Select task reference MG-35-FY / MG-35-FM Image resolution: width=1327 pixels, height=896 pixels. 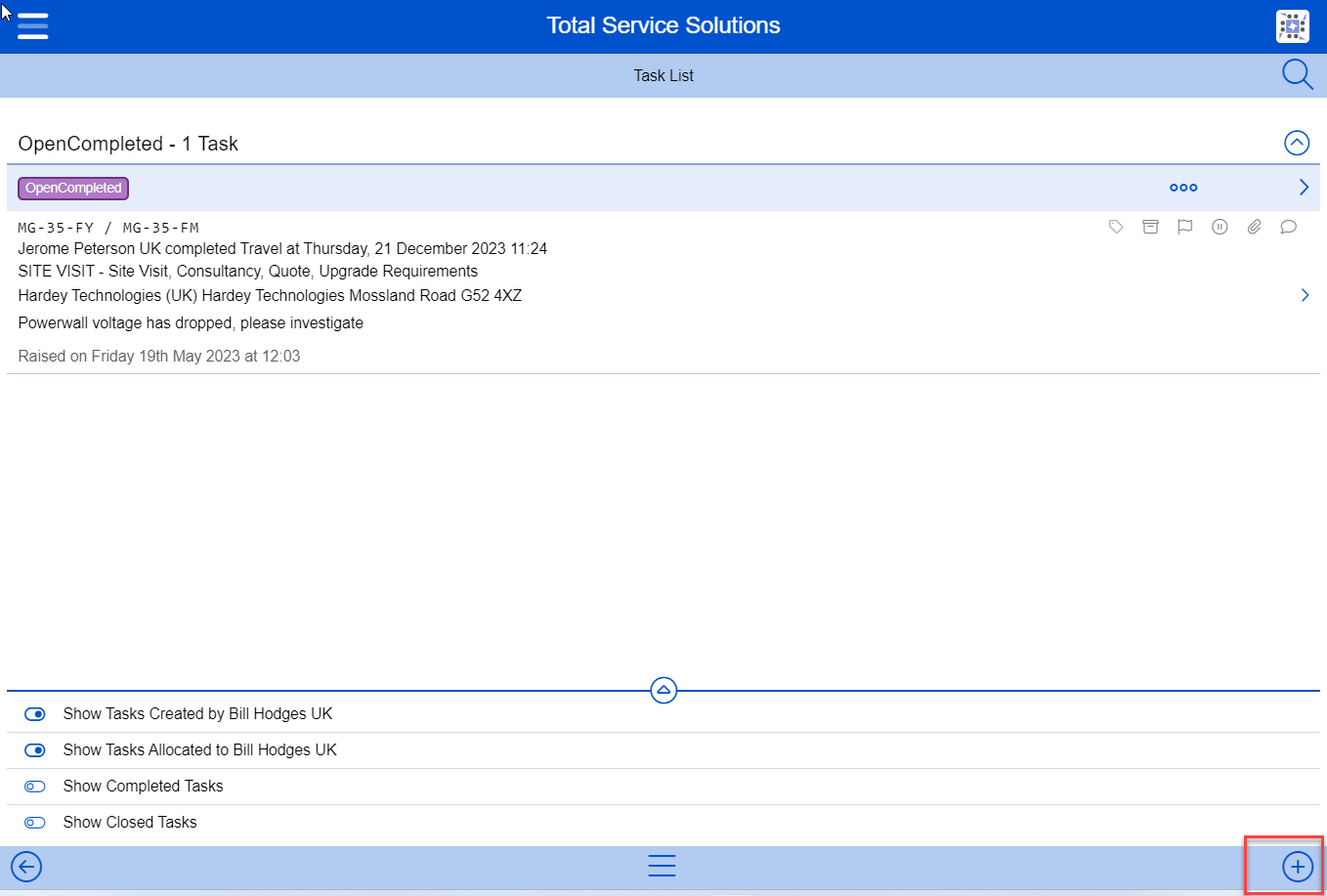(108, 228)
